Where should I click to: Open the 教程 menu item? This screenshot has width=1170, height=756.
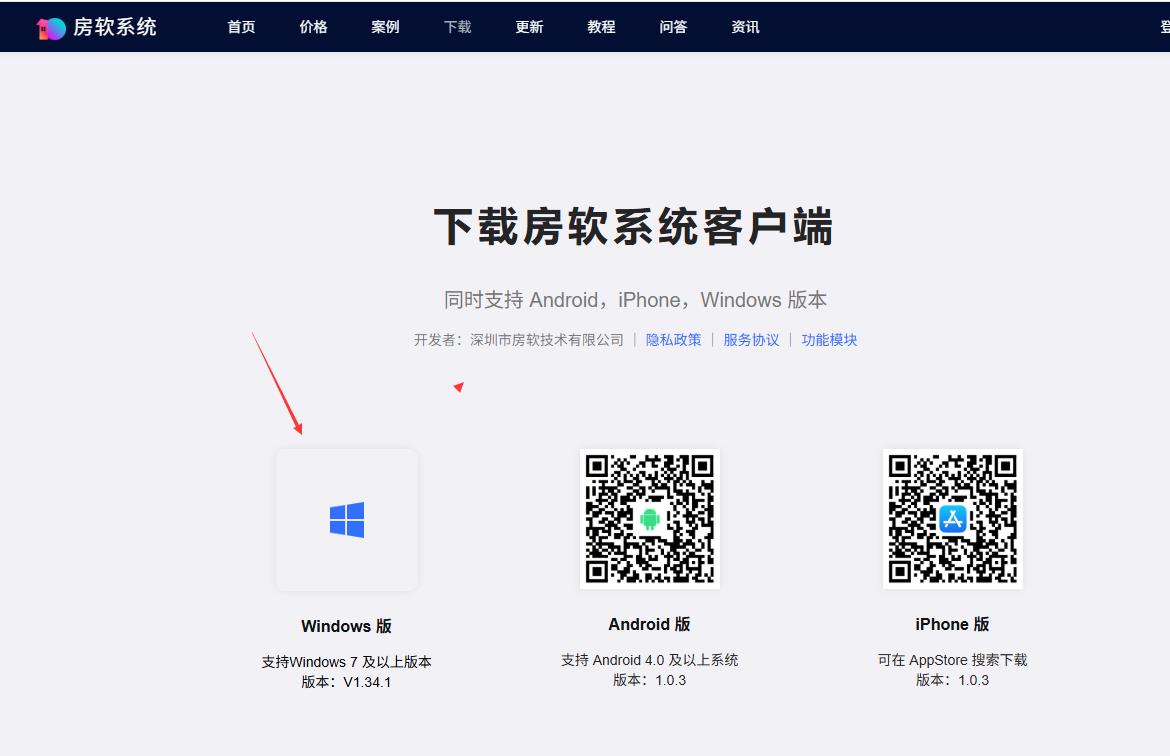click(601, 27)
